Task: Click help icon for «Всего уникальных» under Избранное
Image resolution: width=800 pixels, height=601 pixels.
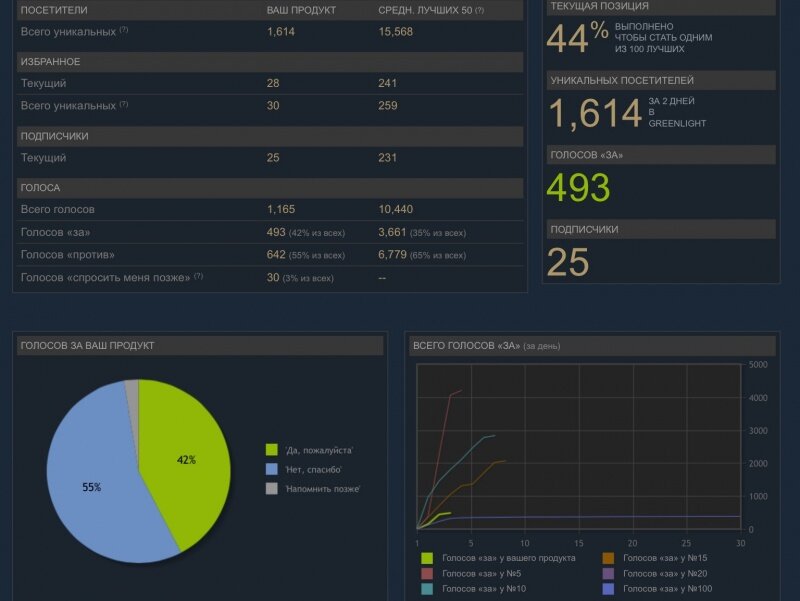Action: 124,104
